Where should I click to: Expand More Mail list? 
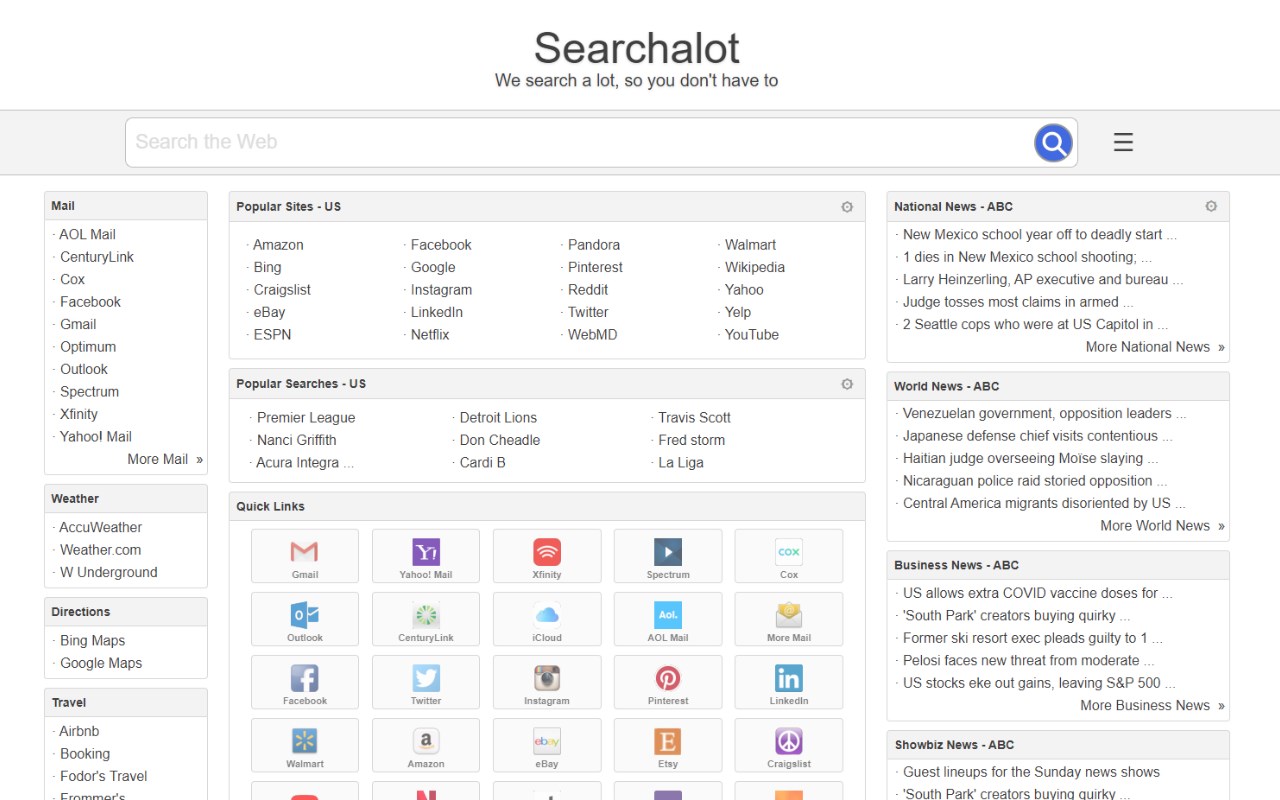point(165,459)
